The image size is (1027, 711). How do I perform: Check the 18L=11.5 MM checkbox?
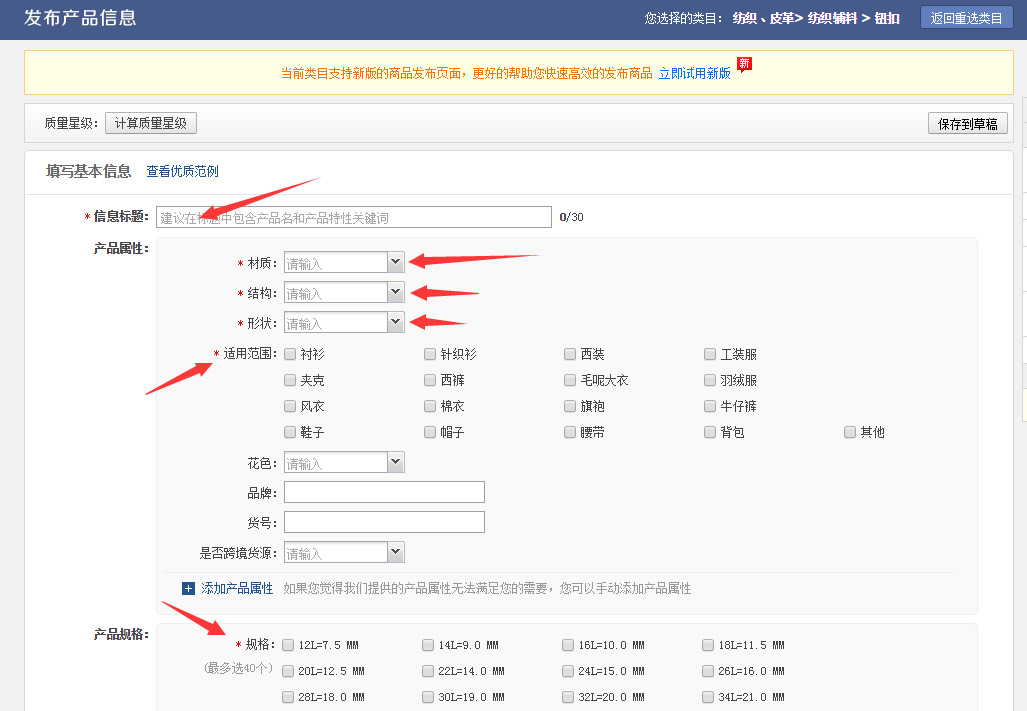708,645
